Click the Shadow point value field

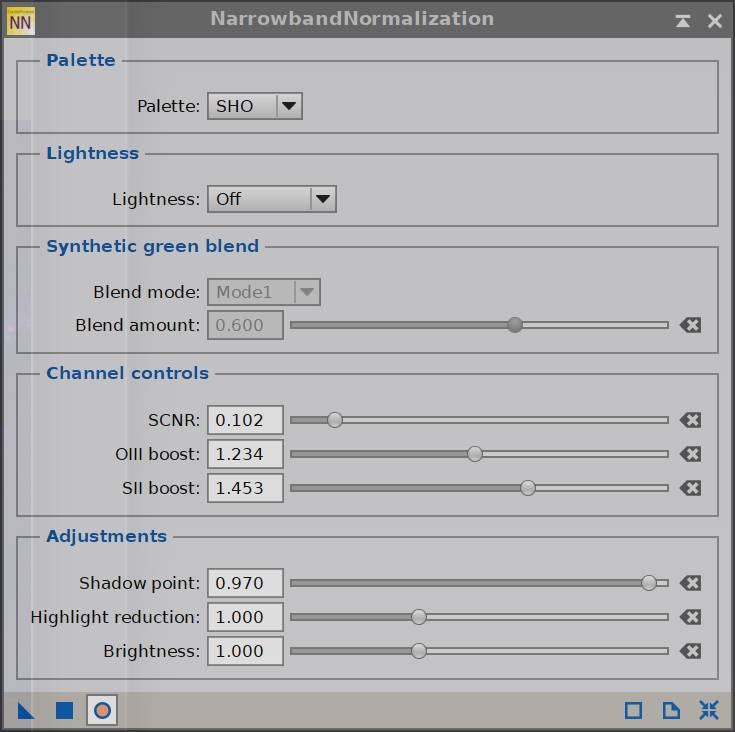pos(245,583)
